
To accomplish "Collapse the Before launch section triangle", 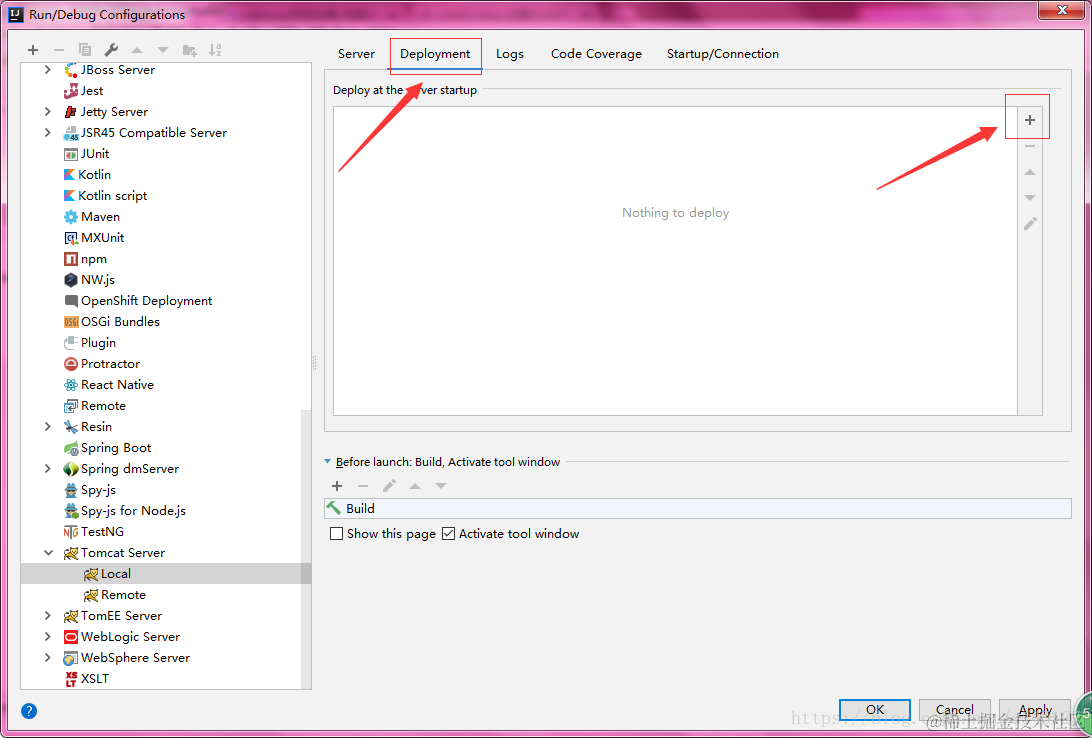I will point(328,462).
